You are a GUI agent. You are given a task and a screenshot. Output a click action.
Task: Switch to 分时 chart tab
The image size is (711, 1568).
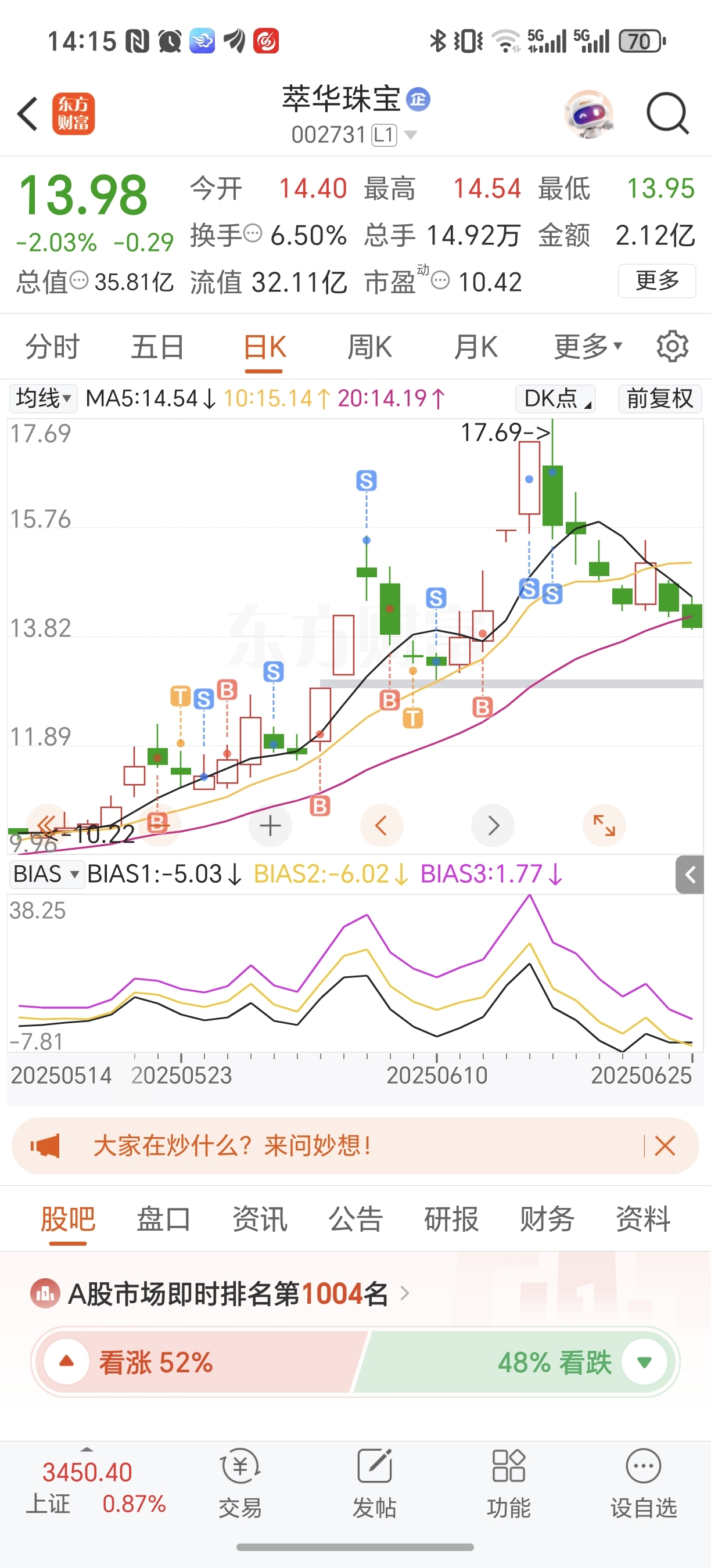52,346
